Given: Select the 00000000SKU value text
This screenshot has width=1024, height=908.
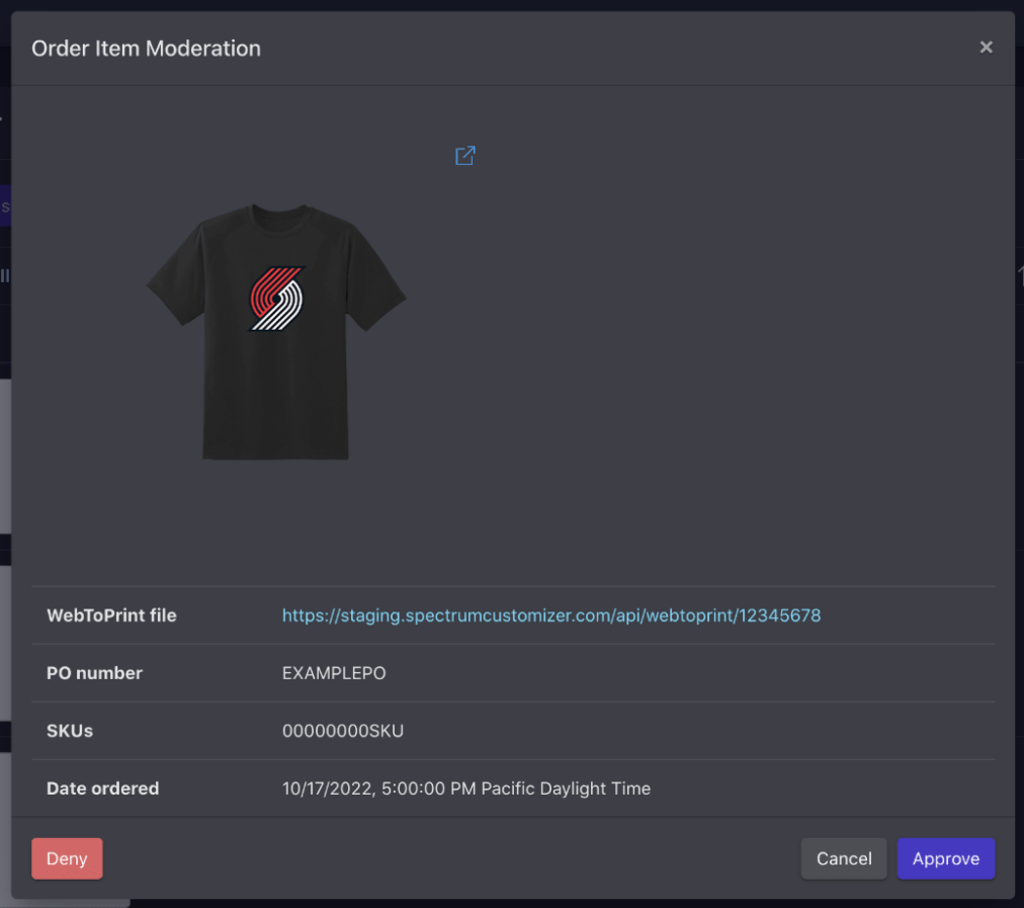Looking at the screenshot, I should tap(343, 730).
